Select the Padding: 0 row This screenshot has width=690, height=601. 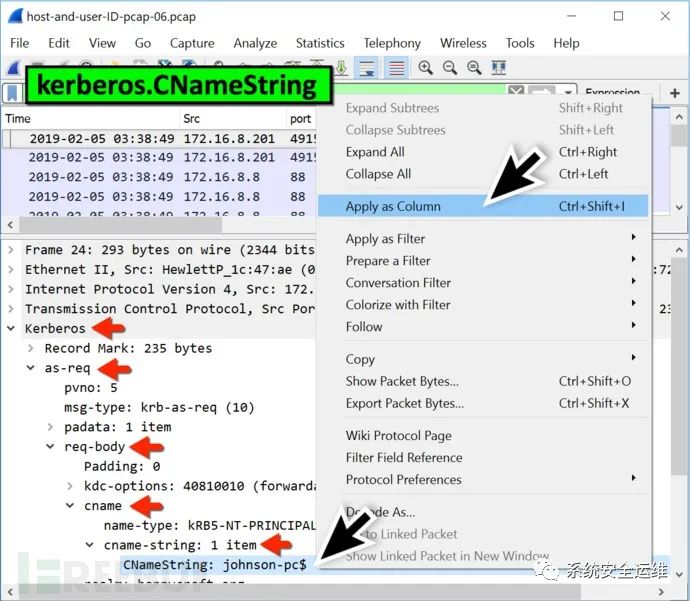122,466
